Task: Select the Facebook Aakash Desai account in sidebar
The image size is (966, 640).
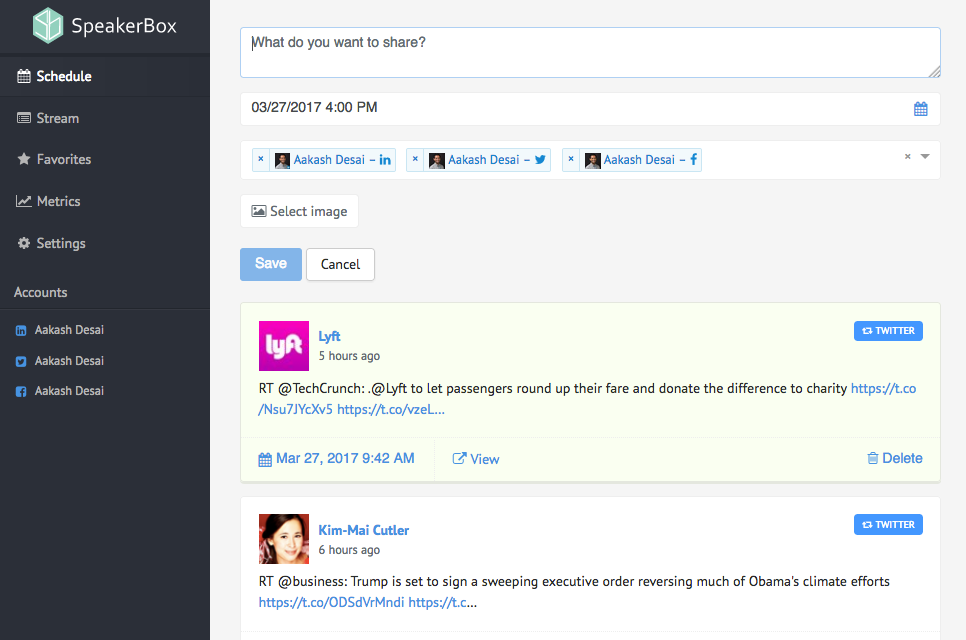Action: click(x=60, y=391)
